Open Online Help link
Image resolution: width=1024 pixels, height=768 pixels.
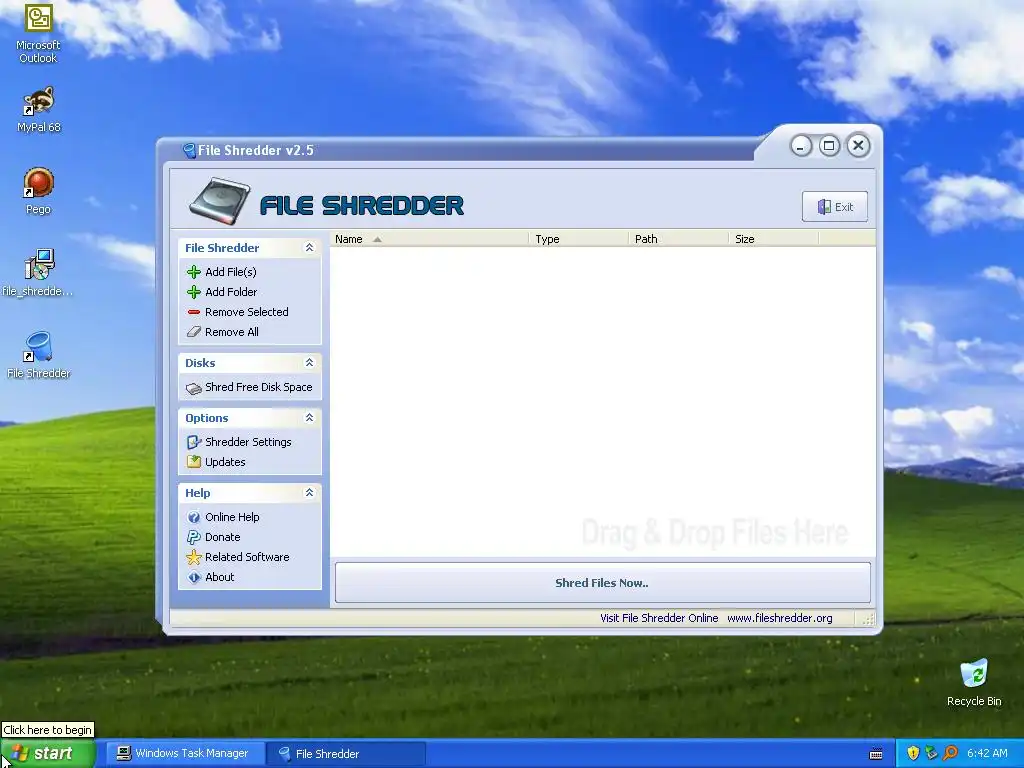[232, 517]
